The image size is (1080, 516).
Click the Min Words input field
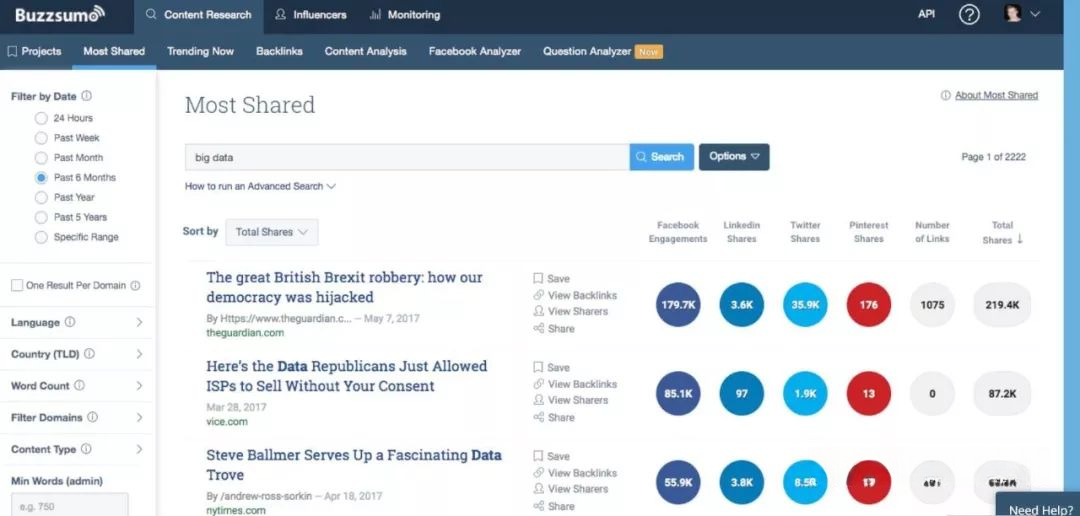tap(70, 505)
